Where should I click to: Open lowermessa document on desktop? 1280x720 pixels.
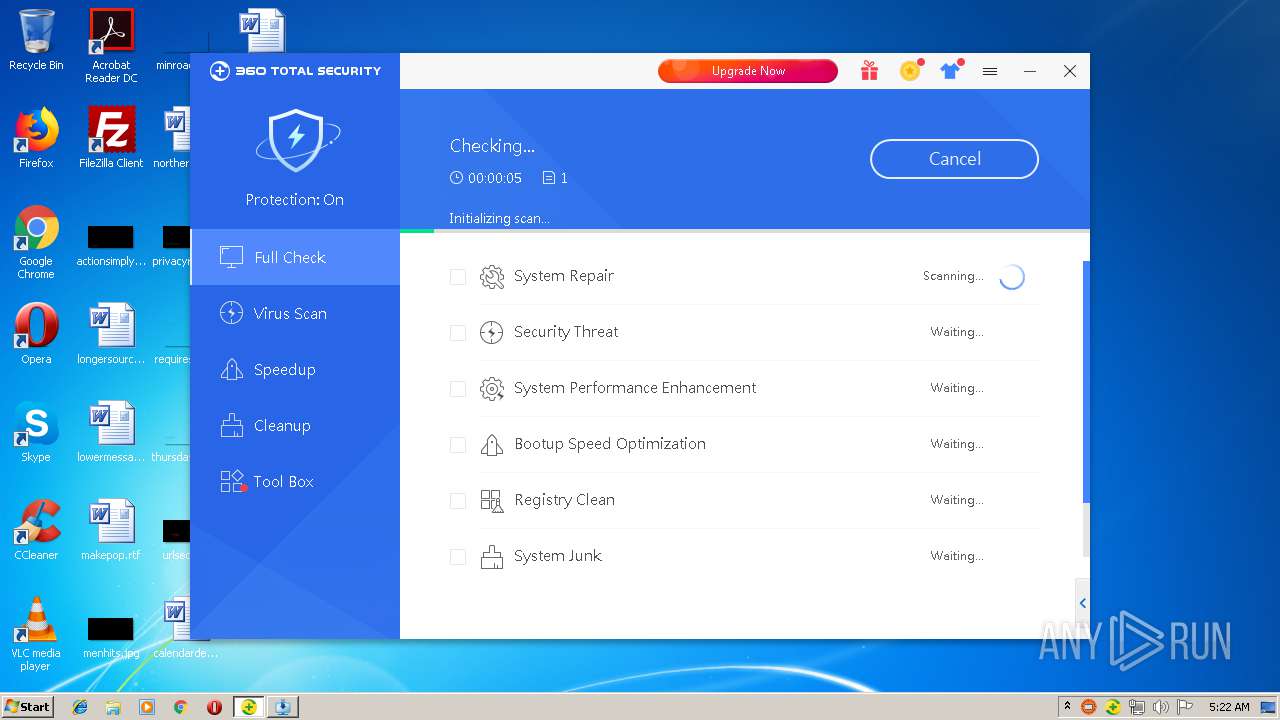[111, 432]
